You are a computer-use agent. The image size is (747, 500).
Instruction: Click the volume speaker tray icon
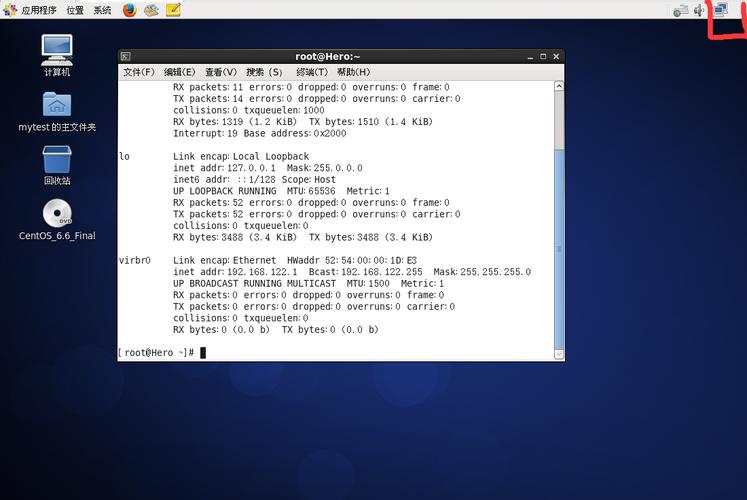[699, 10]
